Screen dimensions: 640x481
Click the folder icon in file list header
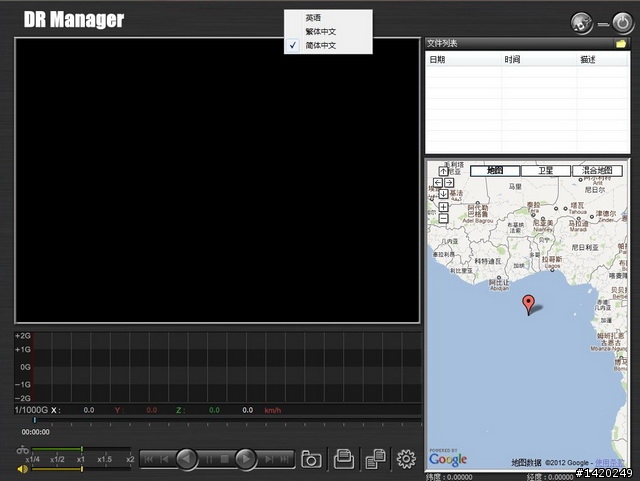[621, 43]
